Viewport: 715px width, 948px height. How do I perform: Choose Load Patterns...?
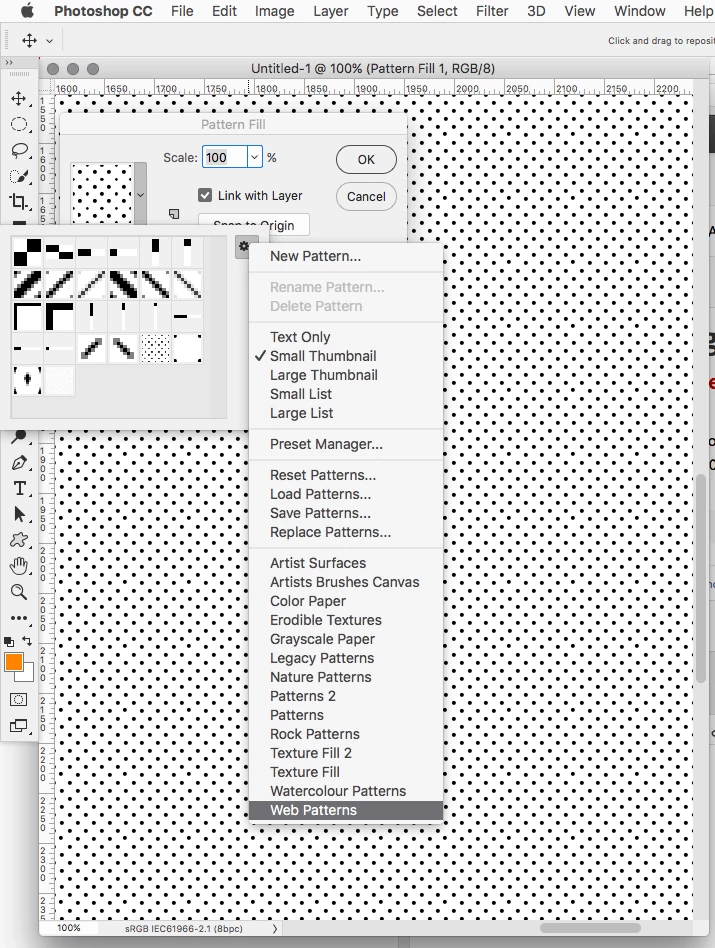[346, 494]
